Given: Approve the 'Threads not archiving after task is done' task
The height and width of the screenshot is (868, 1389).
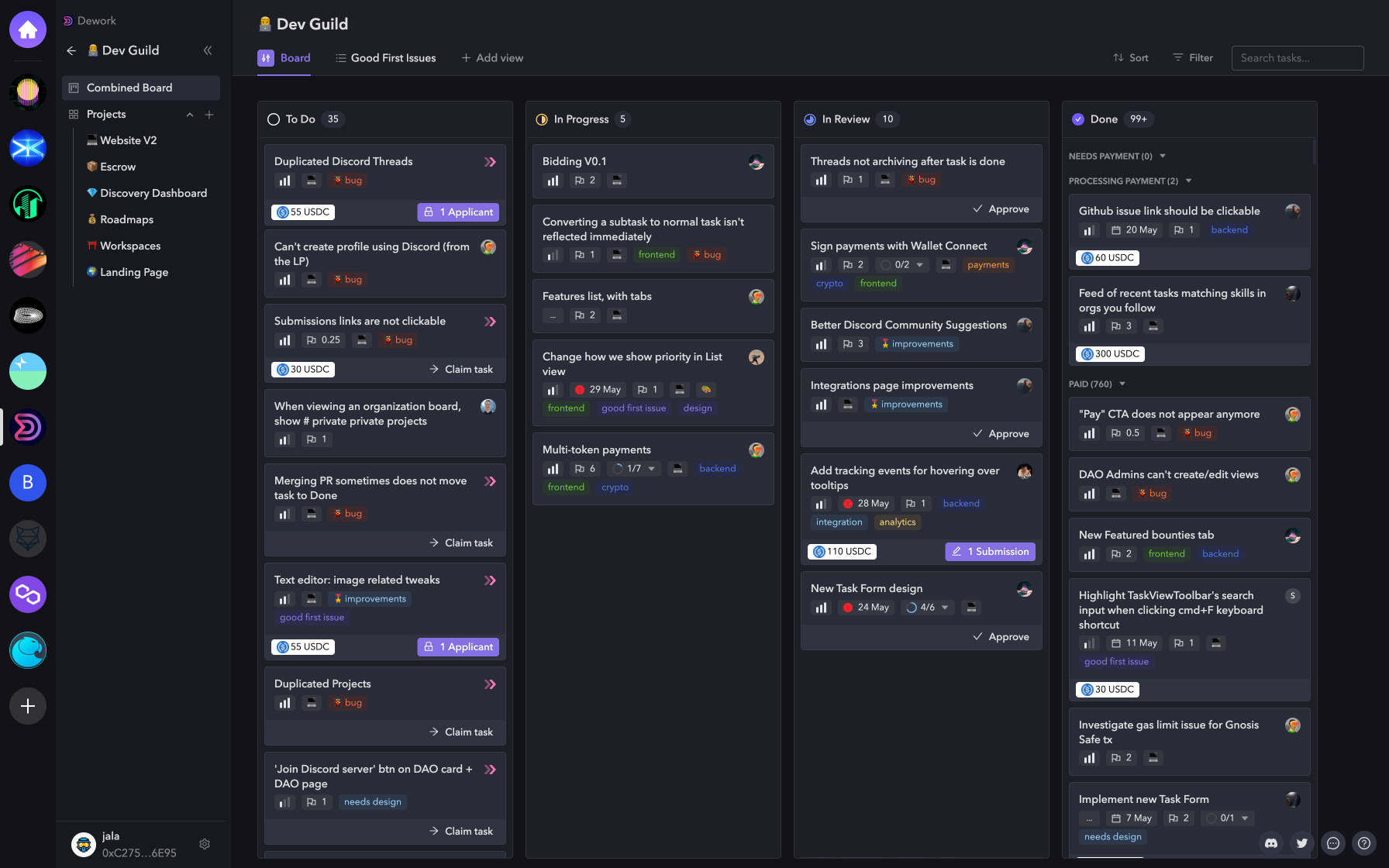Looking at the screenshot, I should (x=1001, y=208).
